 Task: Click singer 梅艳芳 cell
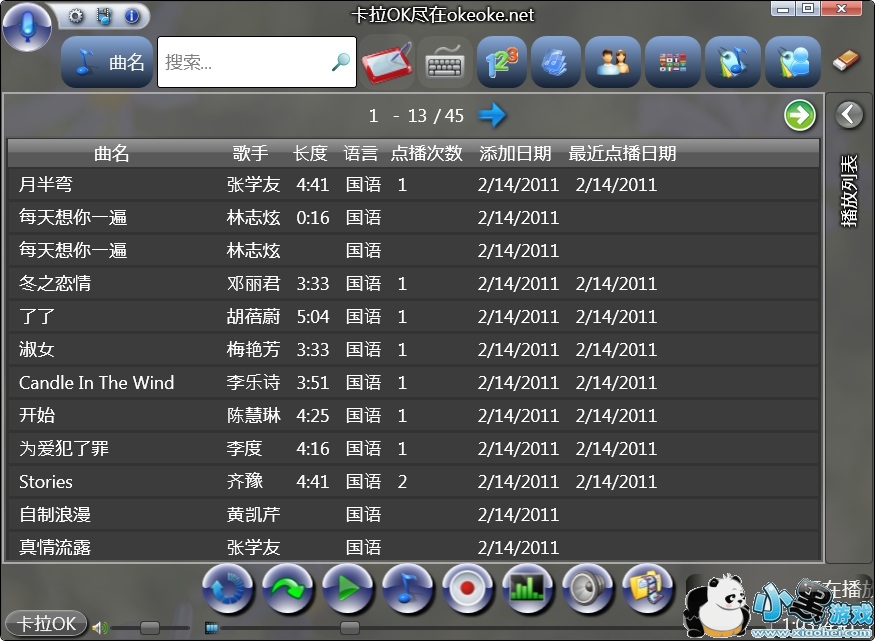(253, 349)
